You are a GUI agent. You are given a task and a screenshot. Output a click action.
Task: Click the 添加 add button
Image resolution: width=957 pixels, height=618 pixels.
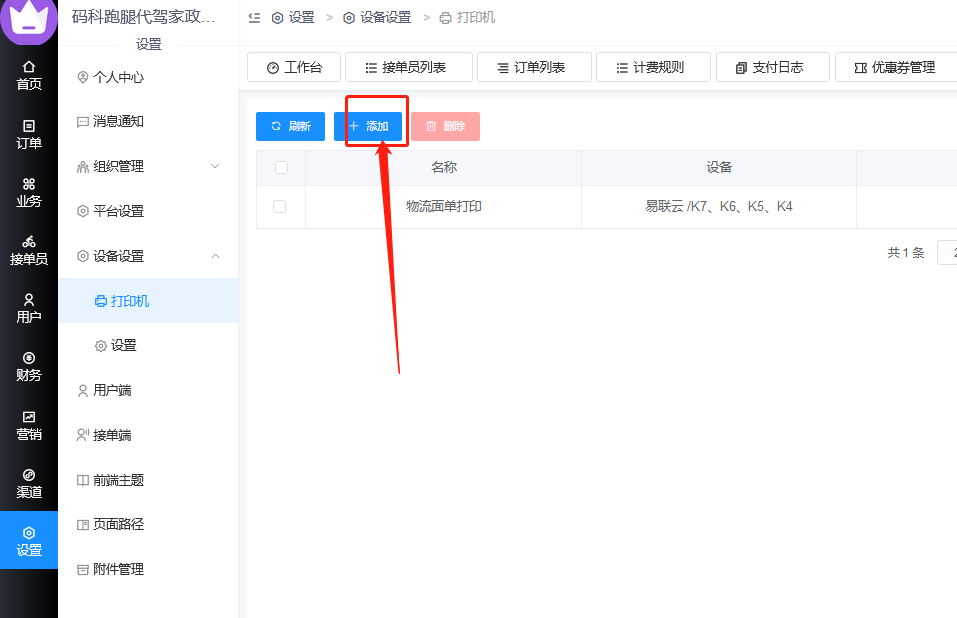click(368, 126)
